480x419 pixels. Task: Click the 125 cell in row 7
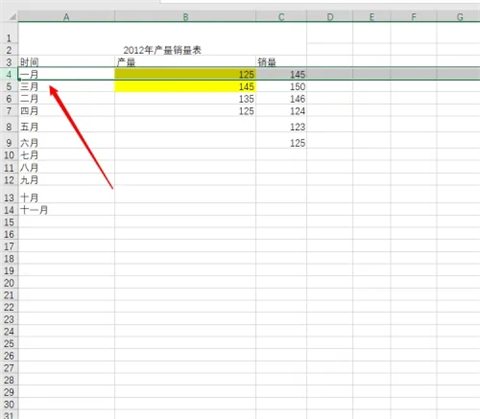(x=185, y=111)
